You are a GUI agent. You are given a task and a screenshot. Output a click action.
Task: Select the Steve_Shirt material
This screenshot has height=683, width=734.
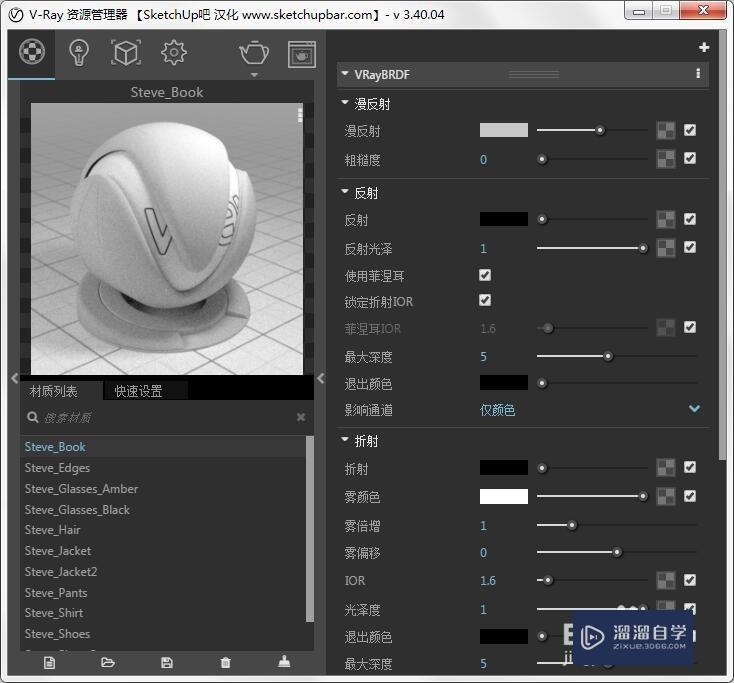[x=164, y=613]
